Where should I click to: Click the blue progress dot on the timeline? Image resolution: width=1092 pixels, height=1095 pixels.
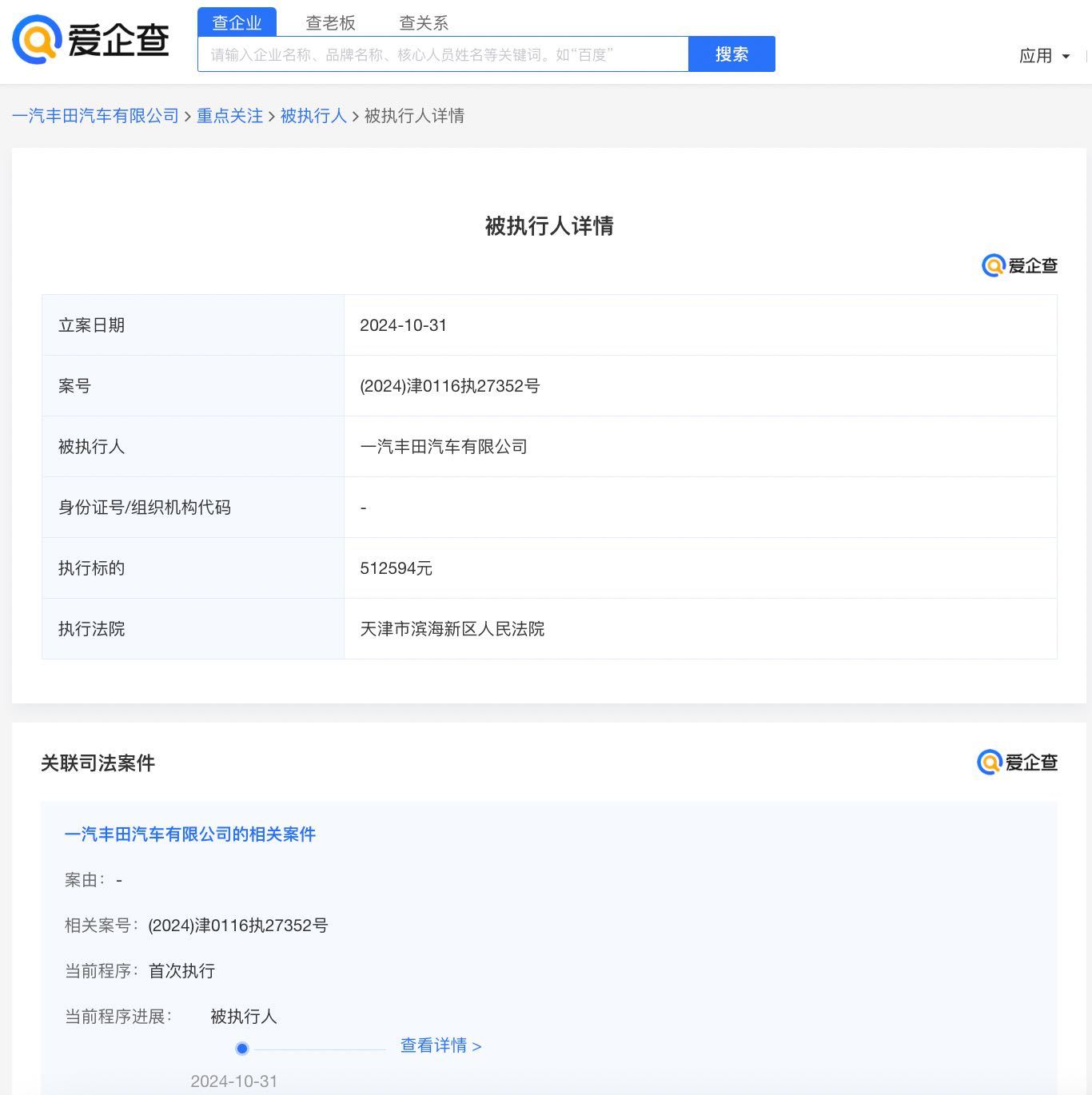coord(242,1048)
